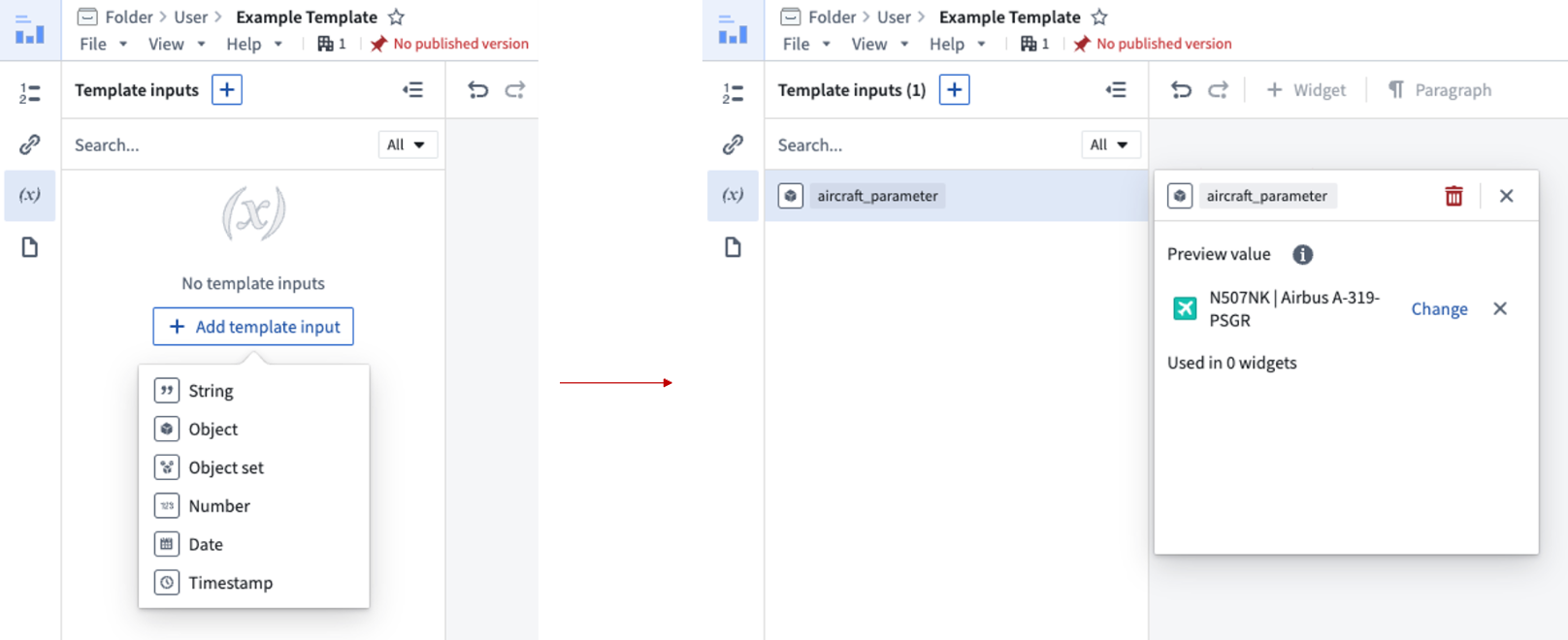
Task: Click the plus icon beside empty "Template inputs" title
Action: click(x=227, y=90)
